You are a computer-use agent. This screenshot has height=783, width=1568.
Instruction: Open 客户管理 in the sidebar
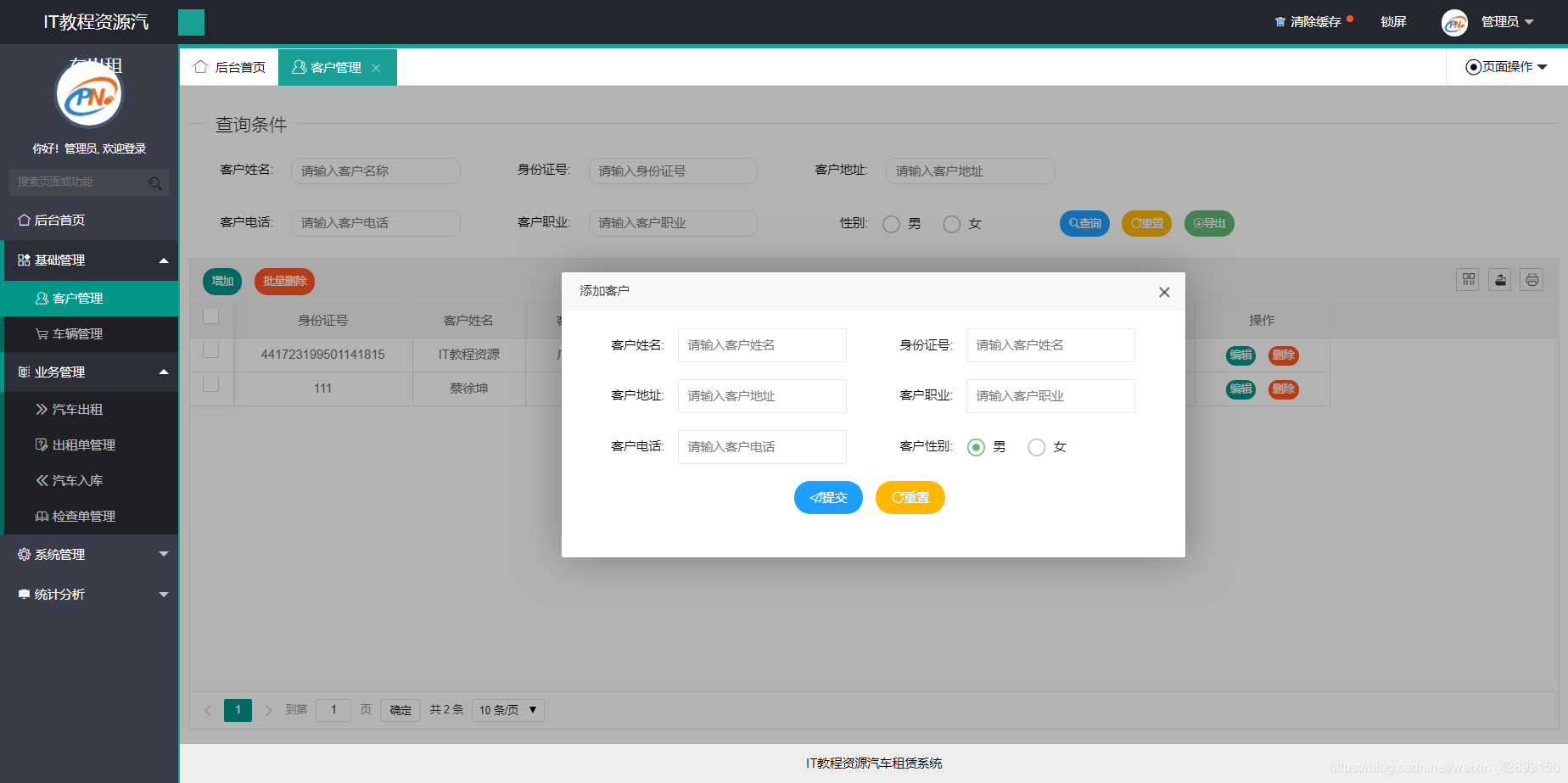pos(89,298)
